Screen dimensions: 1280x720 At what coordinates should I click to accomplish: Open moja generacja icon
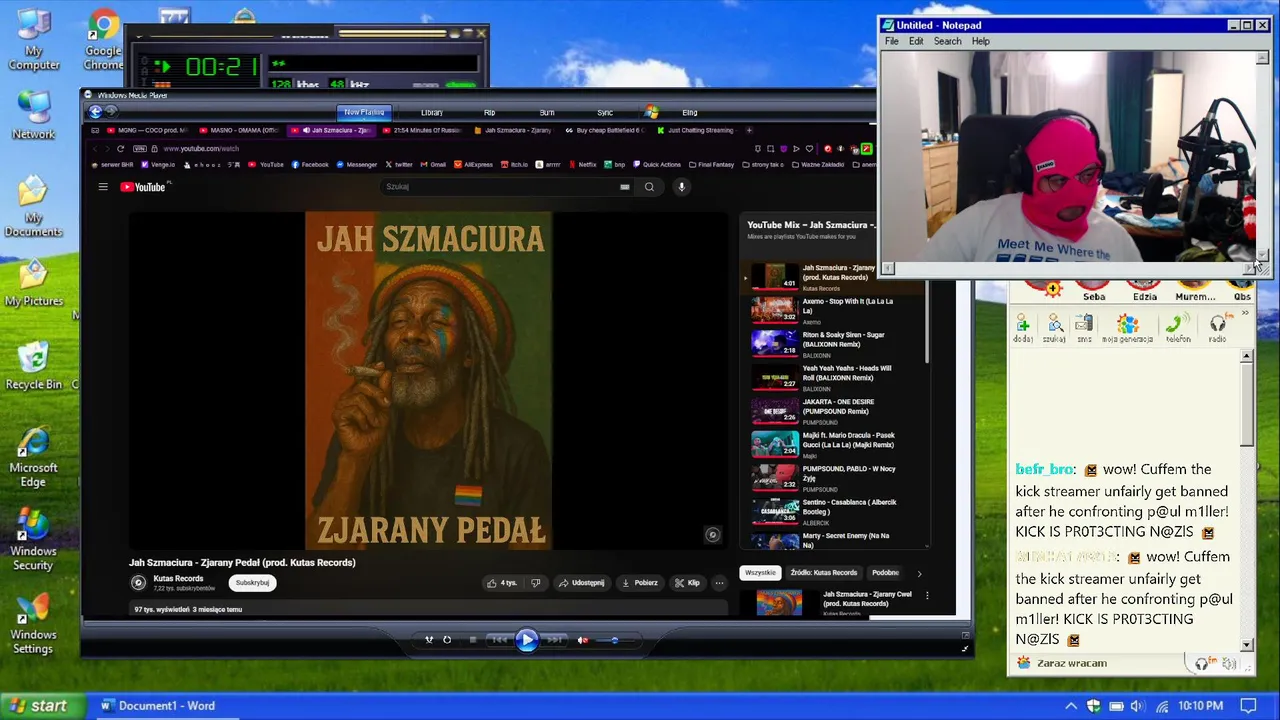point(1127,328)
